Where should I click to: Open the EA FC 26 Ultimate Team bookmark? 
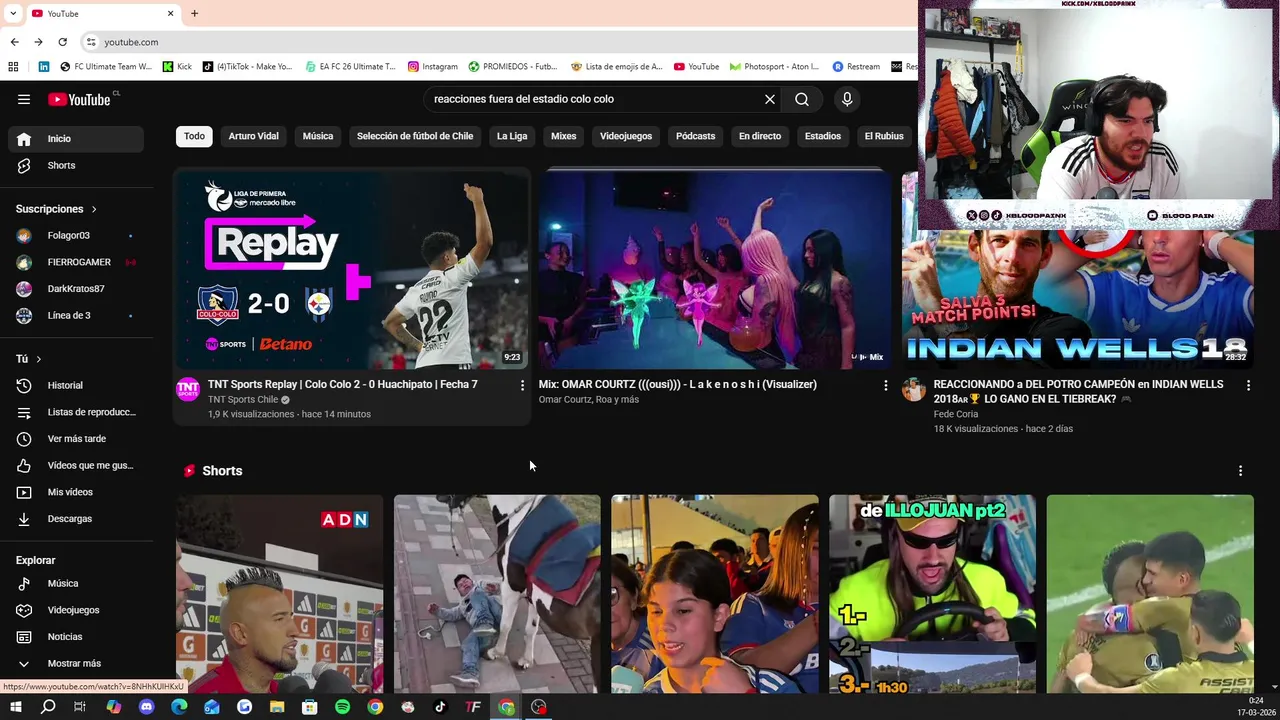[350, 67]
